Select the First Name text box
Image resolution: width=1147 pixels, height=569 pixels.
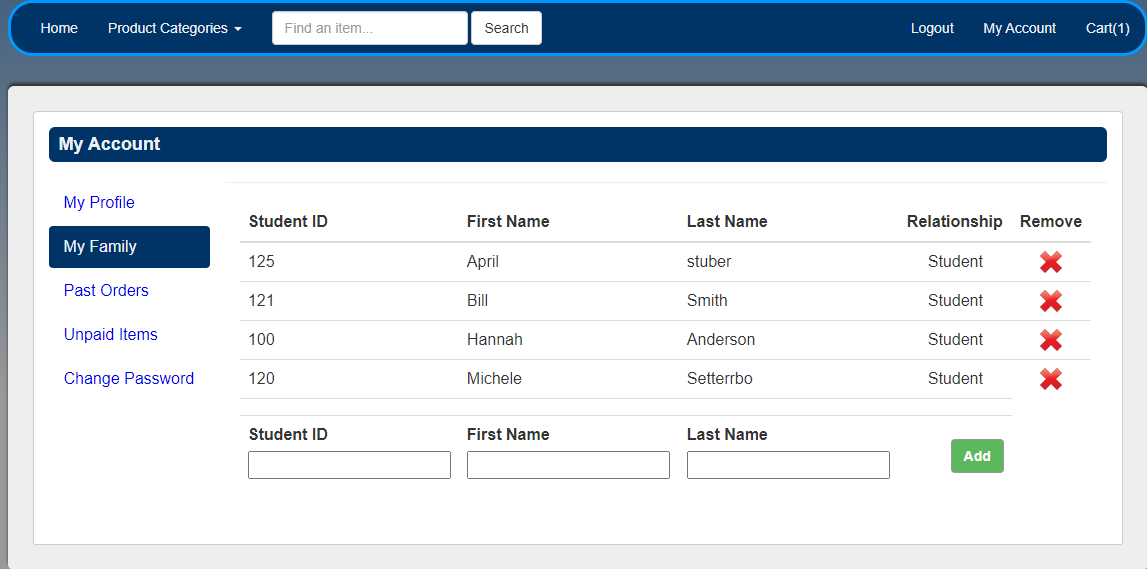[x=568, y=465]
